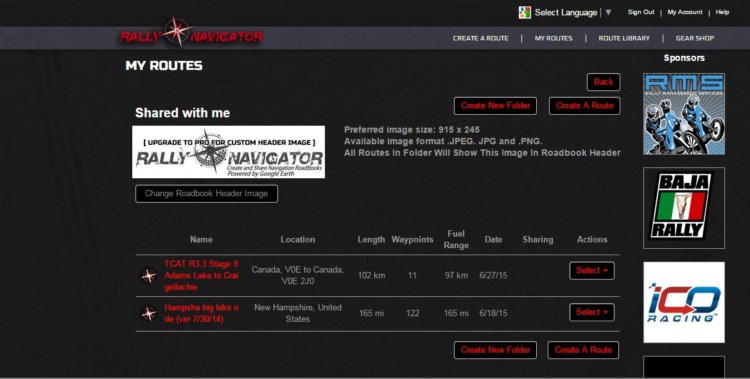Click bottom Create New Folder button
This screenshot has height=379, width=750.
tap(496, 350)
